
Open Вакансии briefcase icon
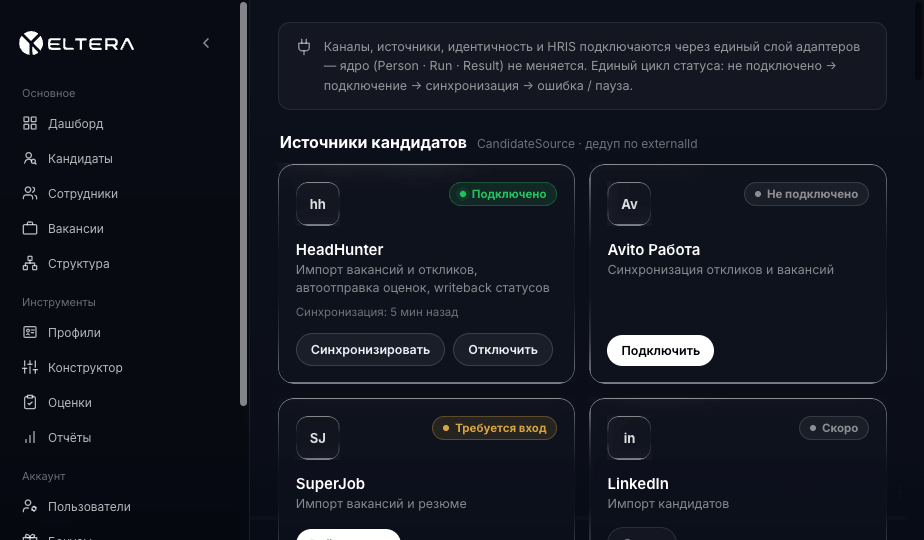point(30,228)
